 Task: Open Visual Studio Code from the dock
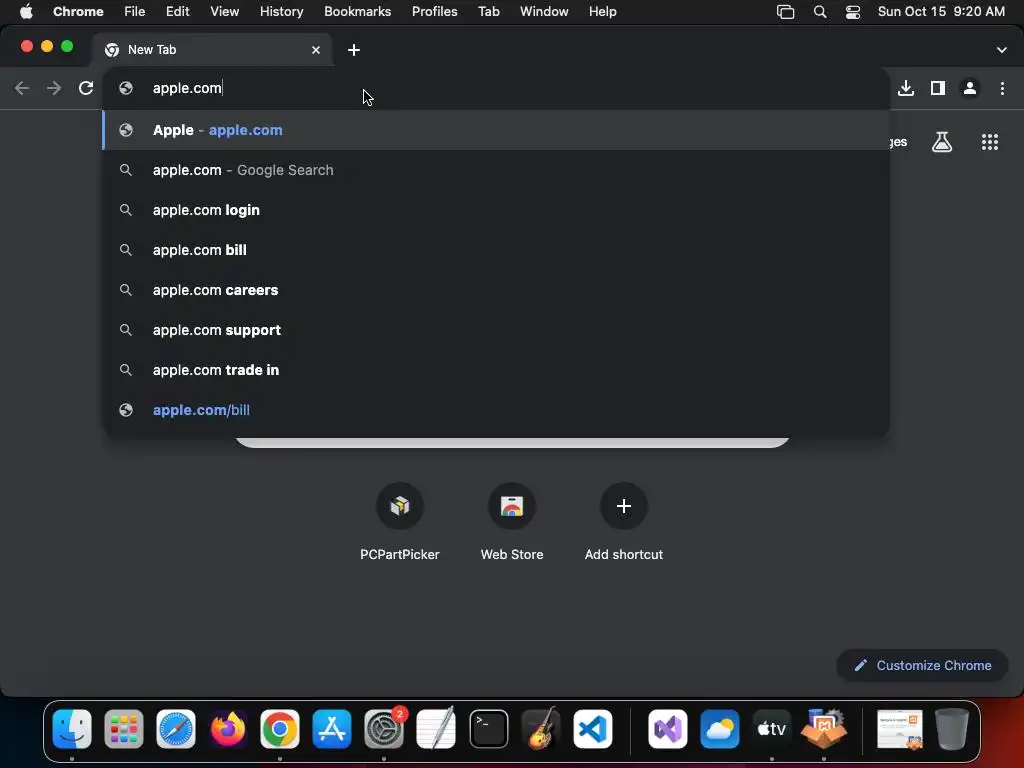(593, 729)
